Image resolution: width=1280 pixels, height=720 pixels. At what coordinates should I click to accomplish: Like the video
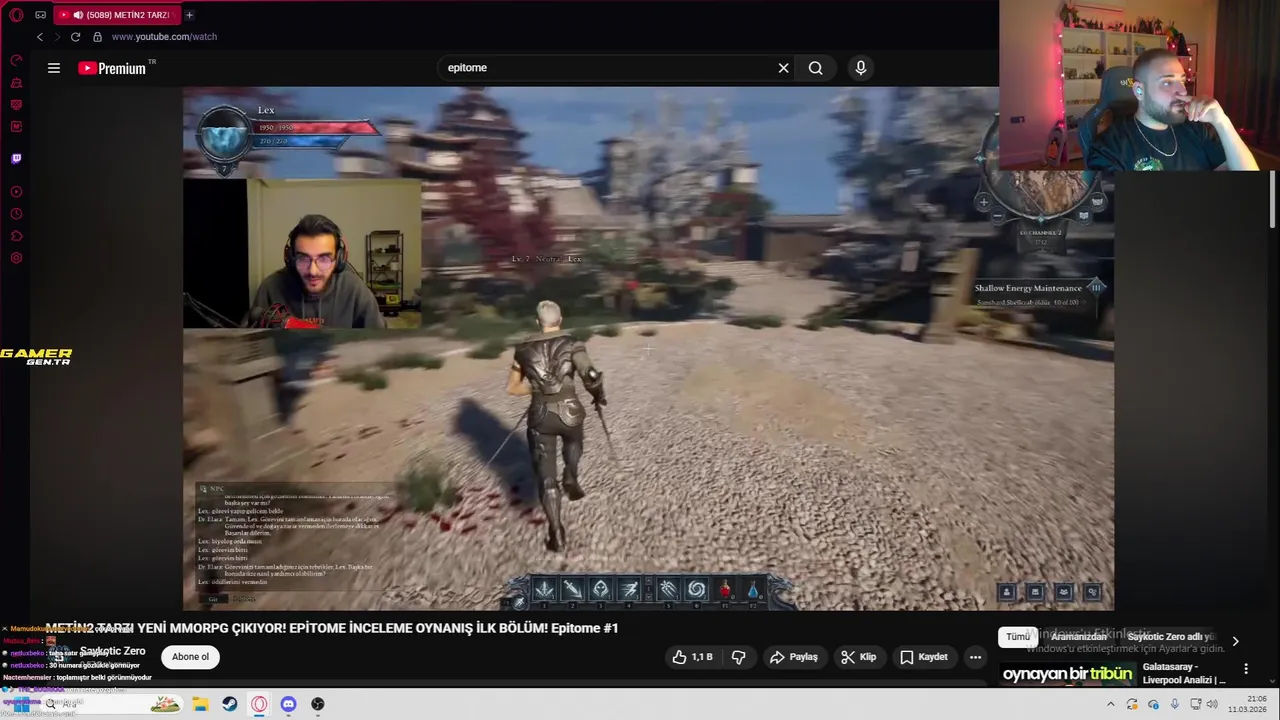point(692,657)
